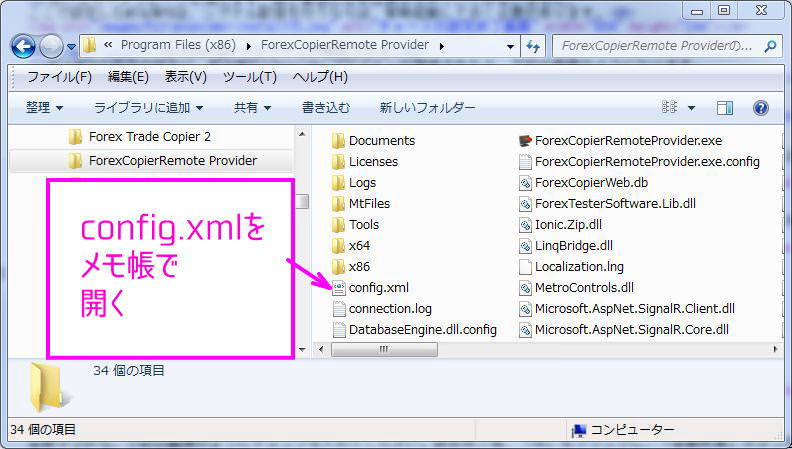Select Microsoft.AspNet.SignalR.Core.dll file
This screenshot has height=449, width=792.
click(623, 330)
